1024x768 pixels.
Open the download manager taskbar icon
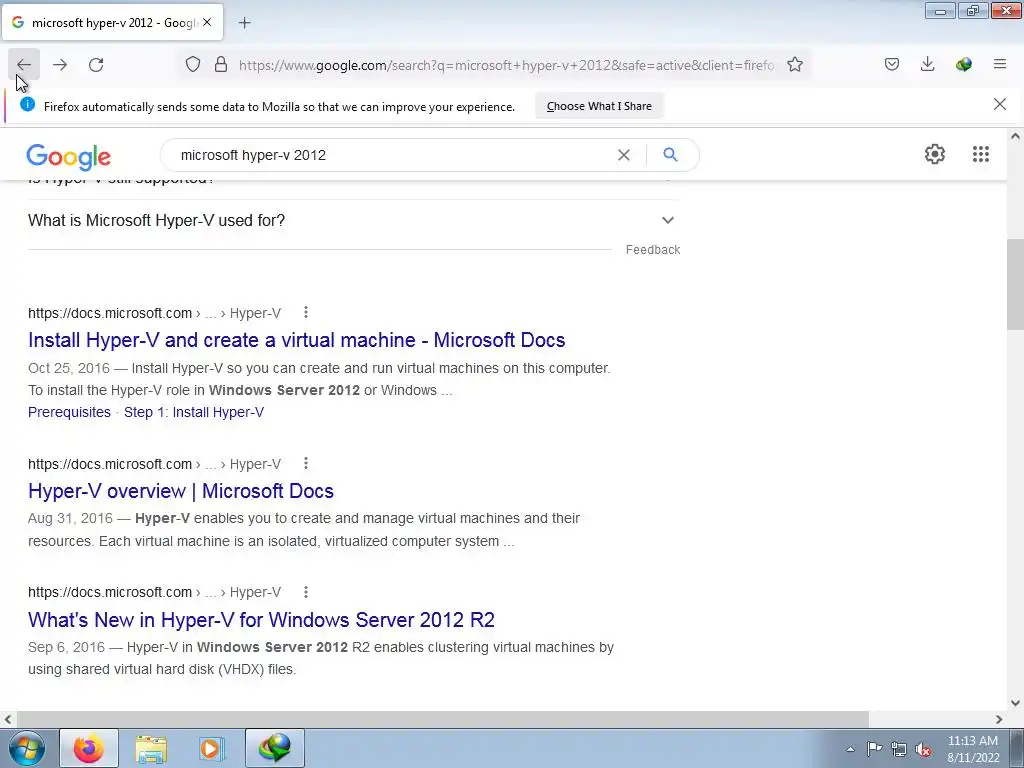coord(274,748)
